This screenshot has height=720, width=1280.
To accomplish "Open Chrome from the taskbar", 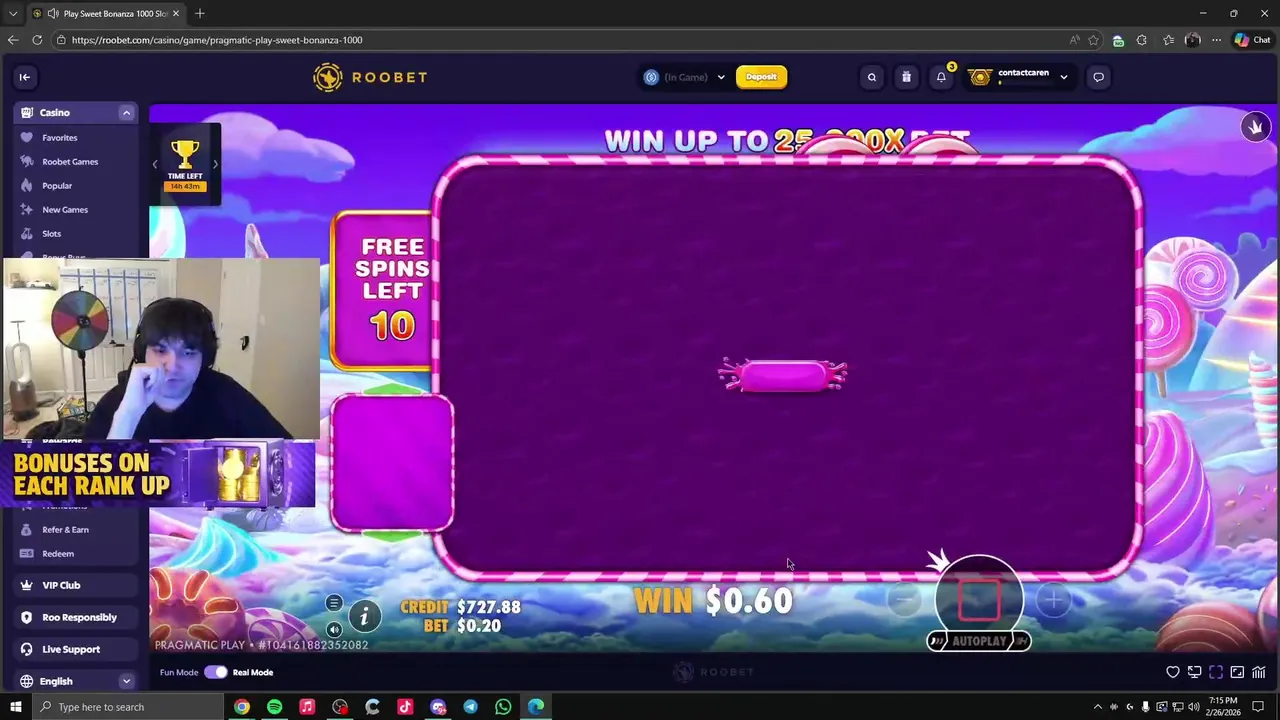I will (242, 707).
